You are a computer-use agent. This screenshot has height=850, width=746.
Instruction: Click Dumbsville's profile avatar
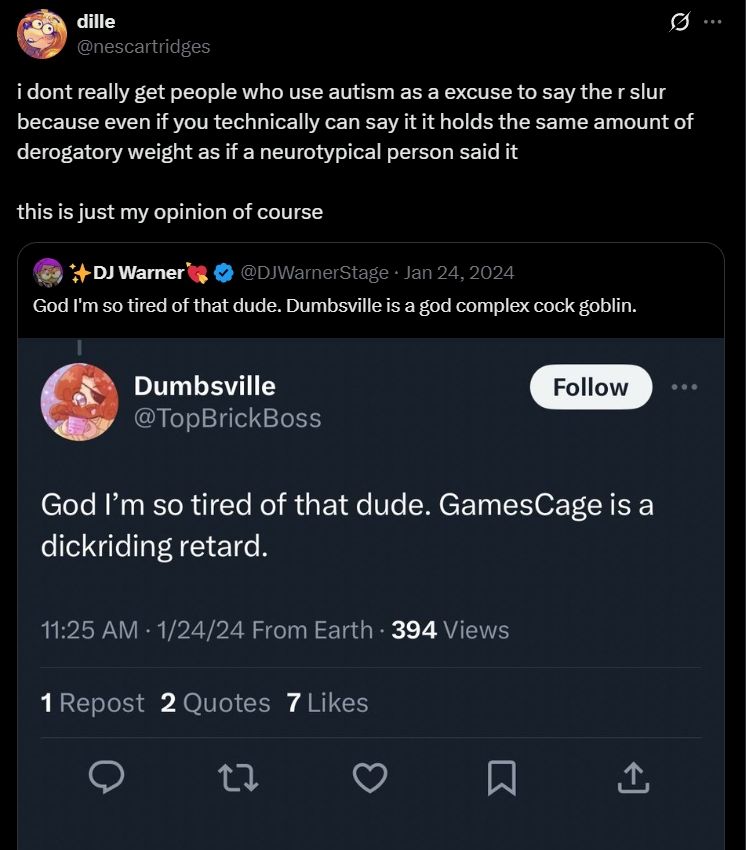79,401
